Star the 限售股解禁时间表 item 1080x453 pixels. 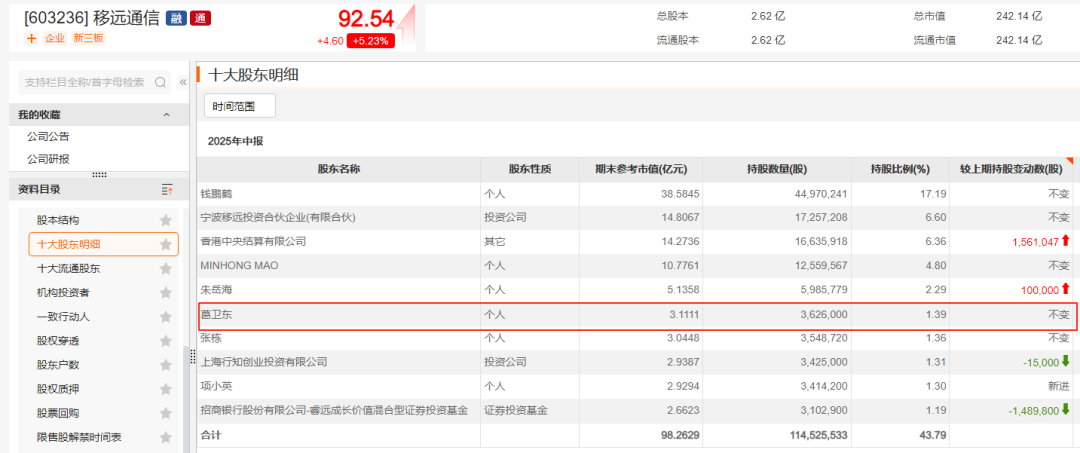click(x=165, y=437)
